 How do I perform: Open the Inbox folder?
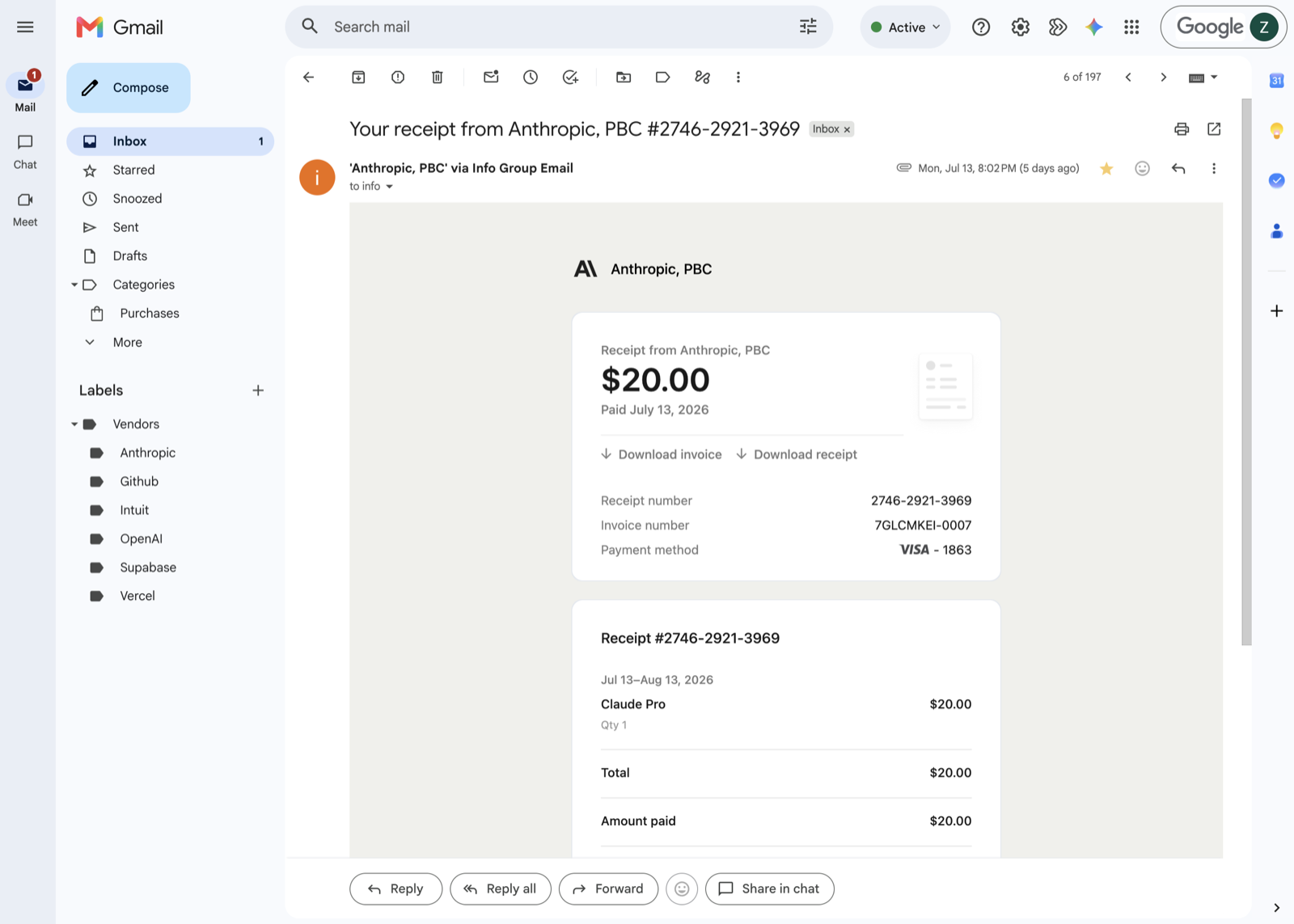pos(170,141)
